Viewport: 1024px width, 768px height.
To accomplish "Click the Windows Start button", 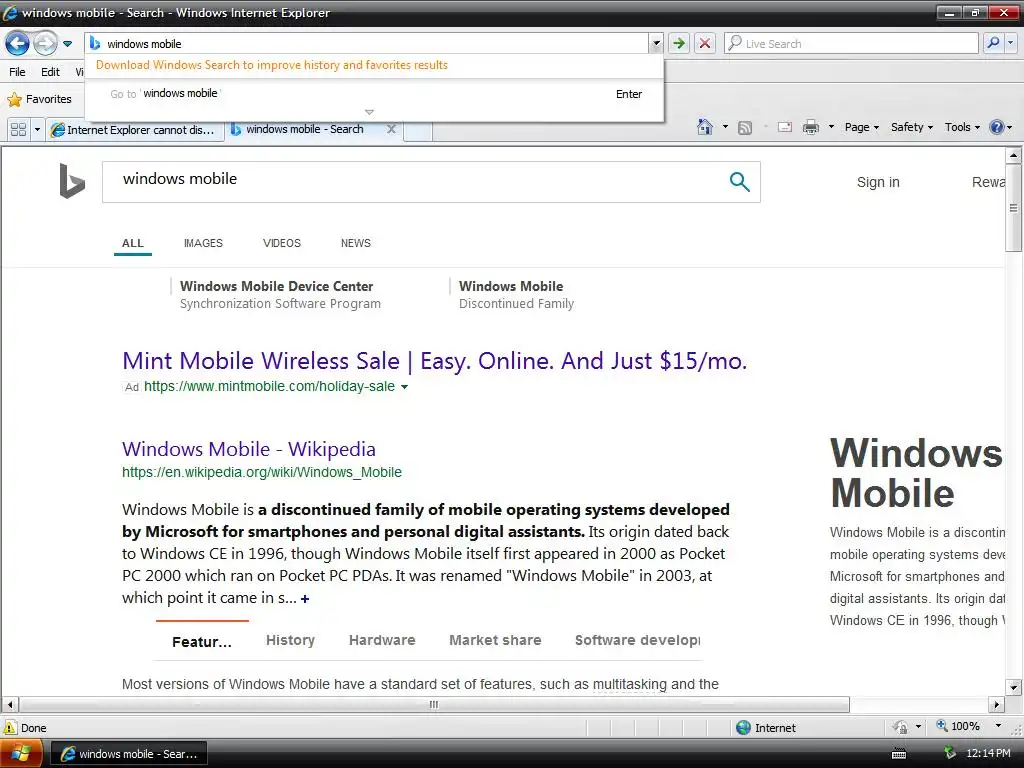I will (x=21, y=754).
